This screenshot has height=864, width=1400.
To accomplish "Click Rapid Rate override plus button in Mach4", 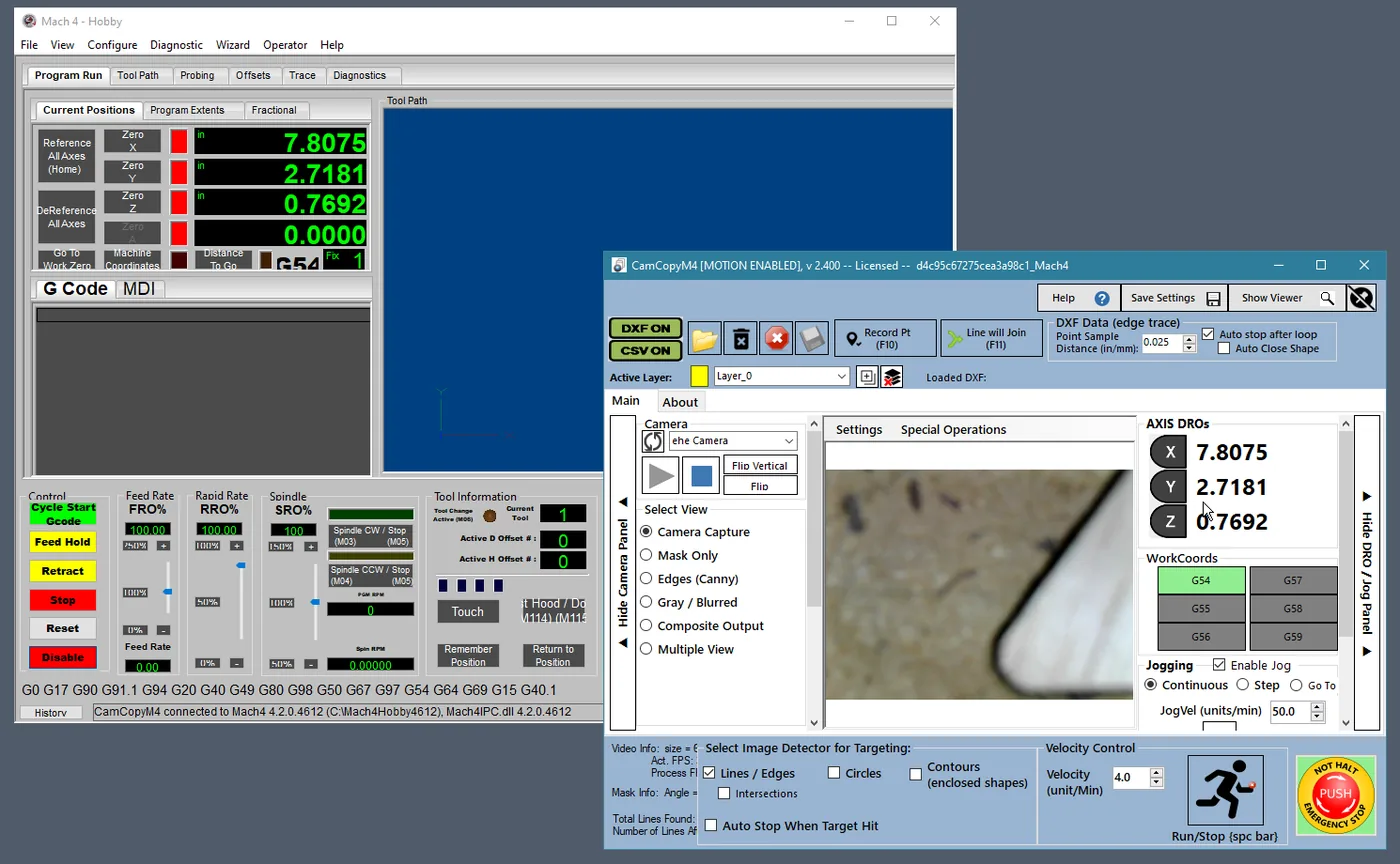I will tap(237, 546).
